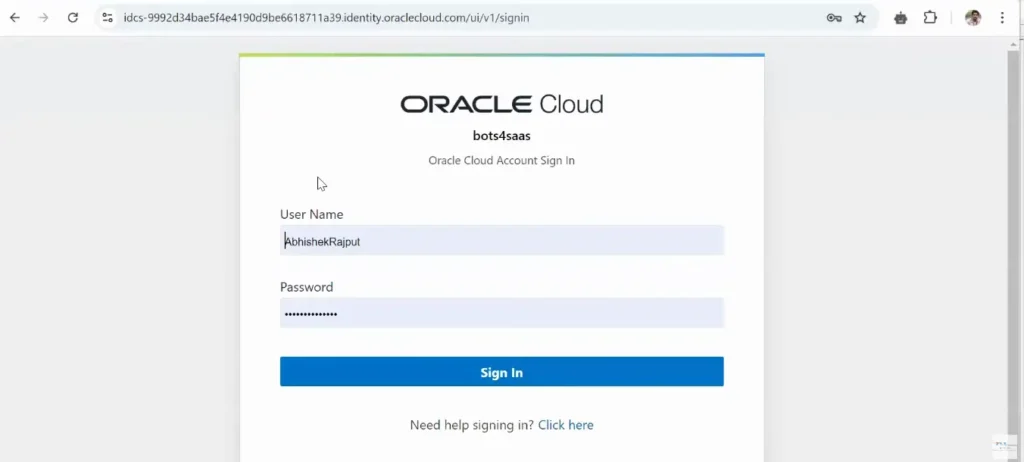The height and width of the screenshot is (462, 1024).
Task: Open the saved passwords key icon
Action: pos(833,18)
